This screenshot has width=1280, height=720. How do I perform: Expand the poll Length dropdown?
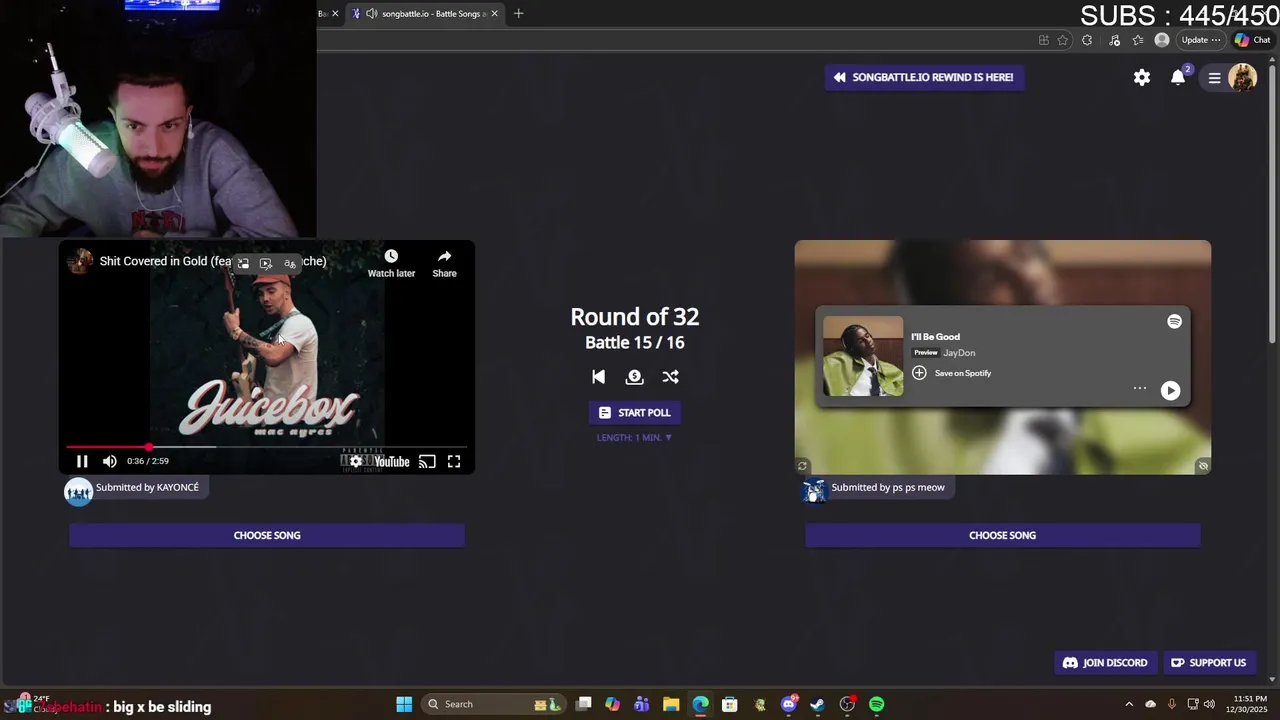tap(634, 437)
